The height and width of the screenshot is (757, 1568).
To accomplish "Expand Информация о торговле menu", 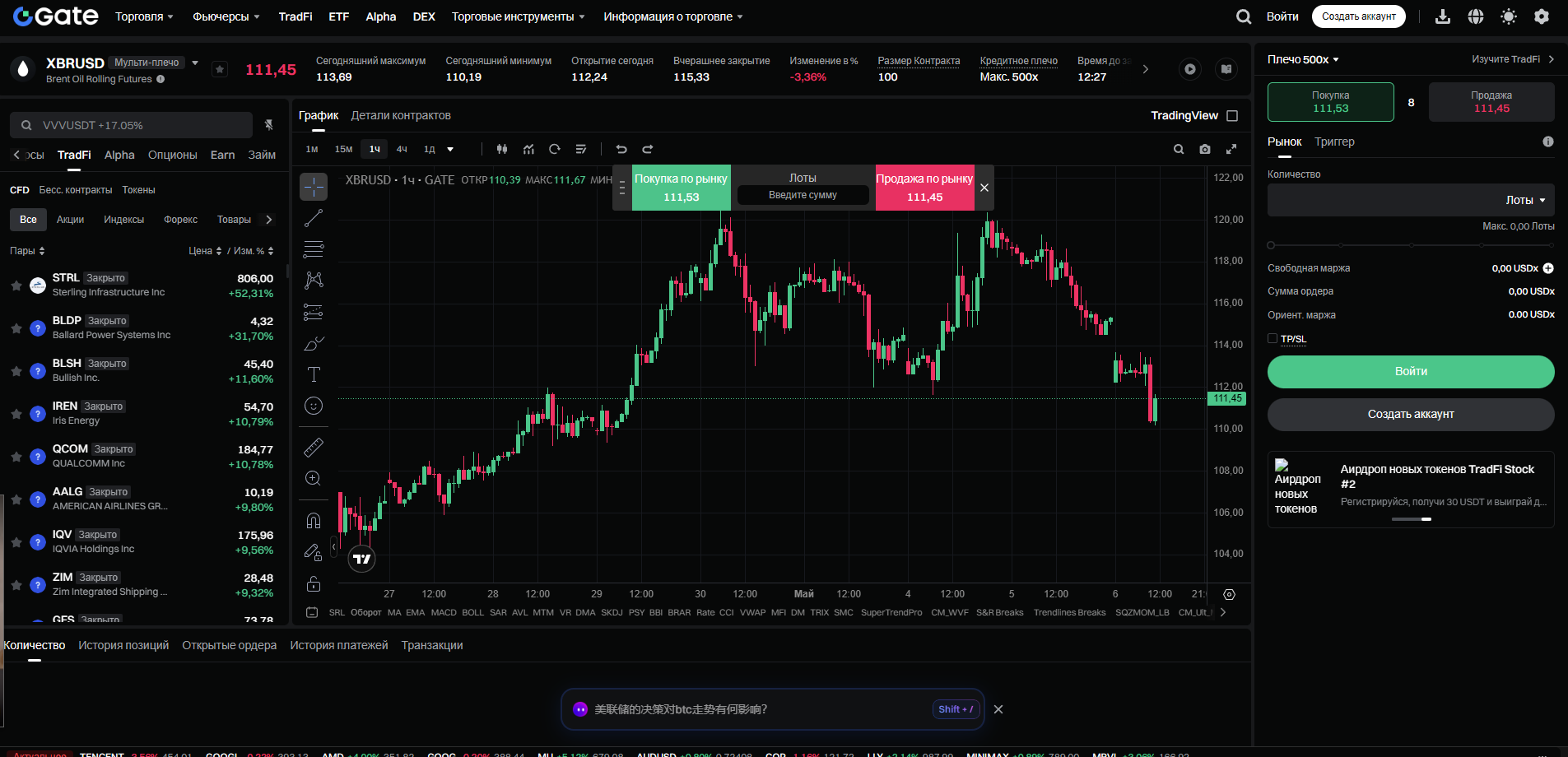I will pyautogui.click(x=673, y=16).
